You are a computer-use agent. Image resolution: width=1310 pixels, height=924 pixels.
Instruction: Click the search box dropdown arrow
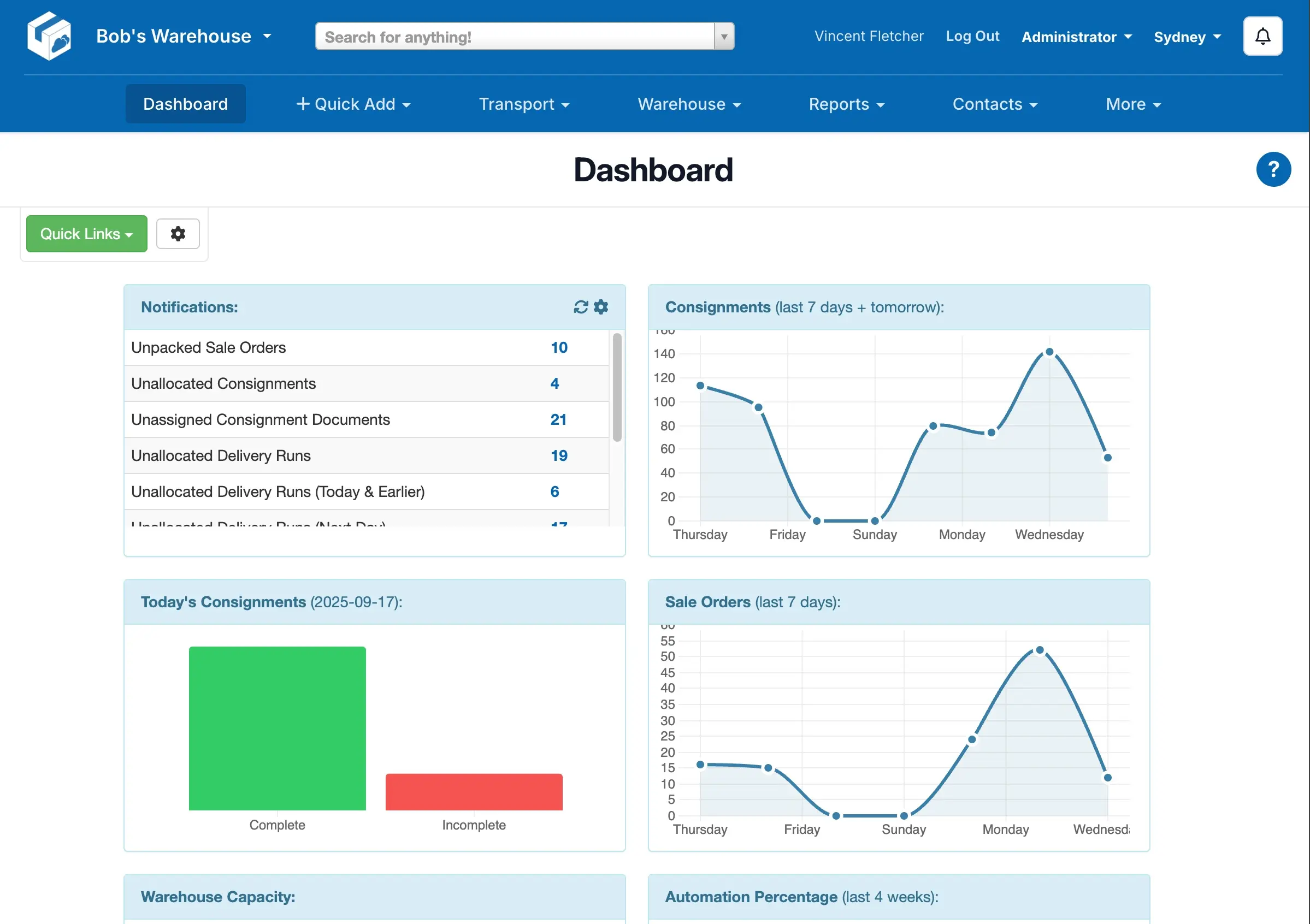pos(723,37)
